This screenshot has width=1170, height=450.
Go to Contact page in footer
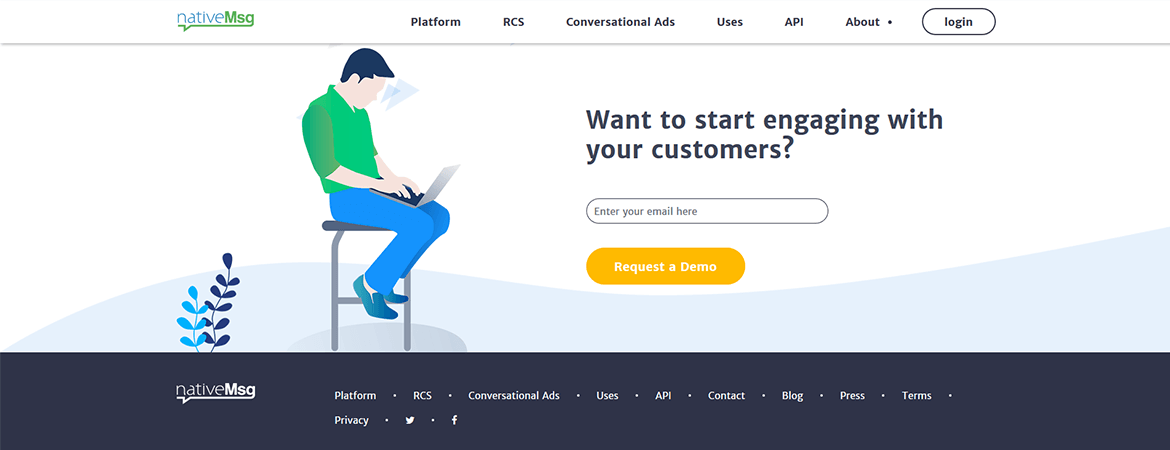[x=727, y=396]
